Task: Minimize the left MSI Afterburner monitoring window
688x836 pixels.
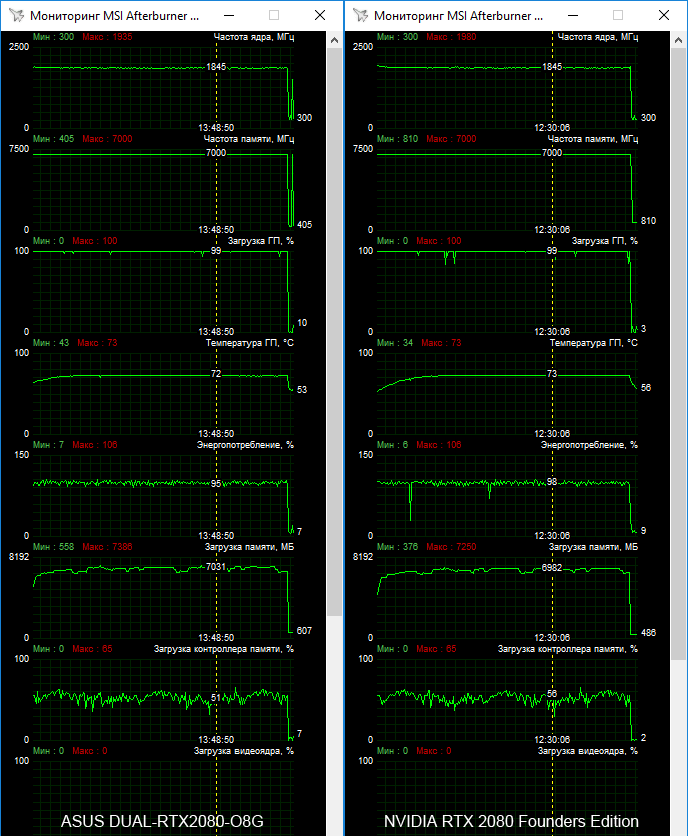Action: (228, 15)
